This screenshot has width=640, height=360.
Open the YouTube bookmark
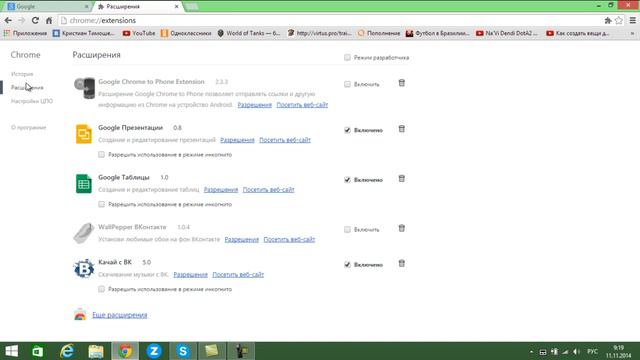139,33
